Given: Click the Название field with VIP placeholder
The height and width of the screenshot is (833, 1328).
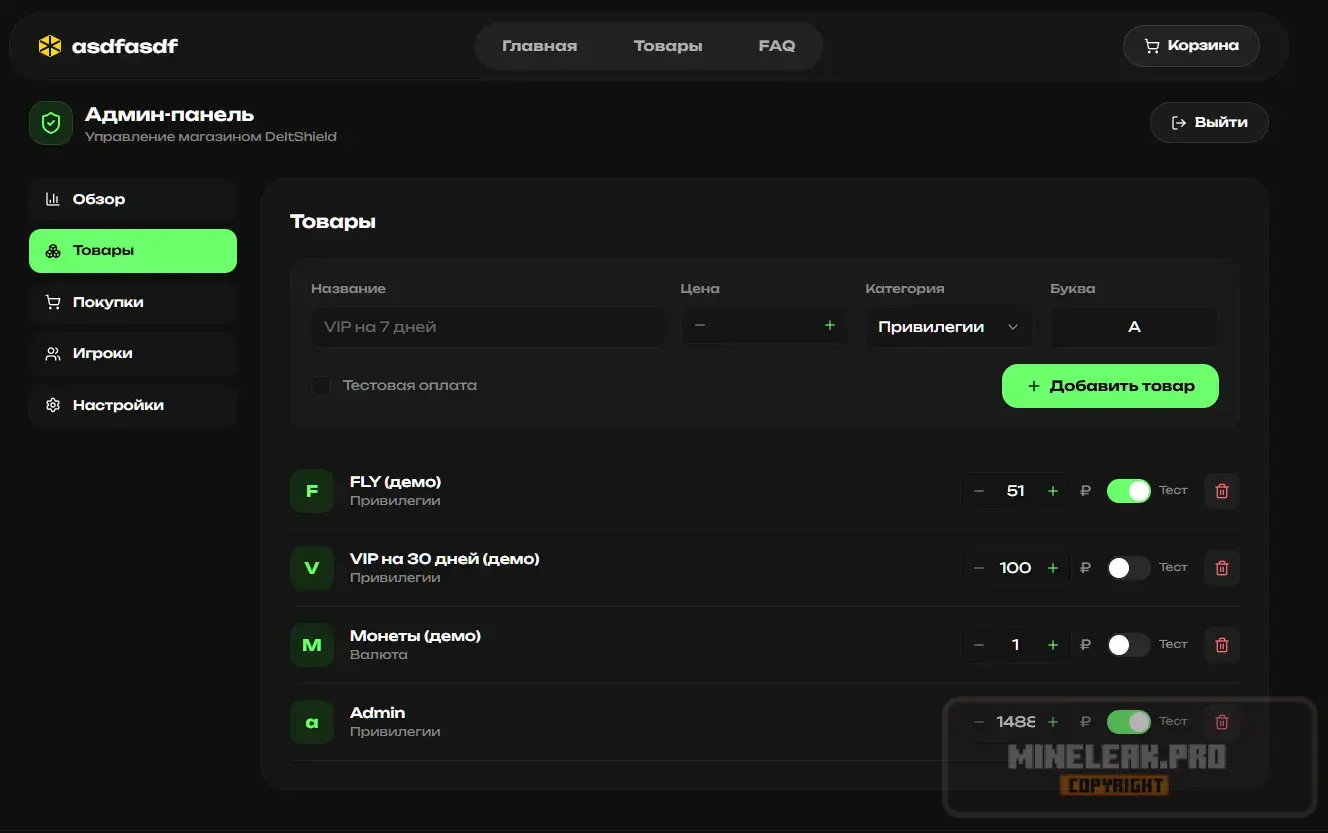Looking at the screenshot, I should tap(488, 326).
